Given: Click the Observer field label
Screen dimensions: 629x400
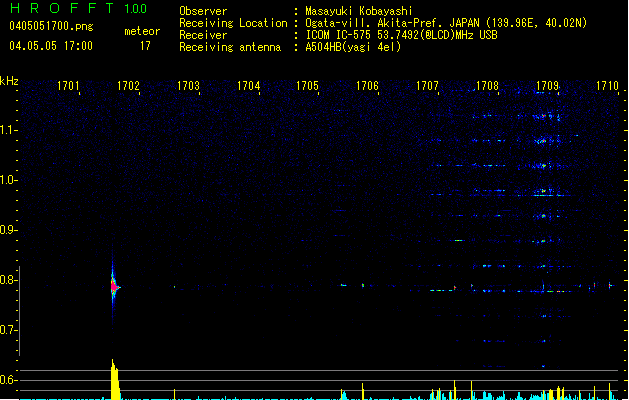Looking at the screenshot, I should 203,11.
